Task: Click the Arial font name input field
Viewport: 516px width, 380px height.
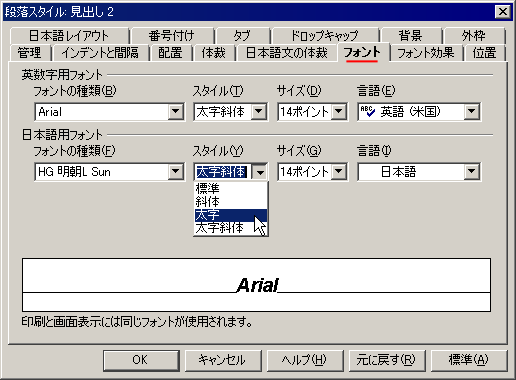Action: (102, 112)
